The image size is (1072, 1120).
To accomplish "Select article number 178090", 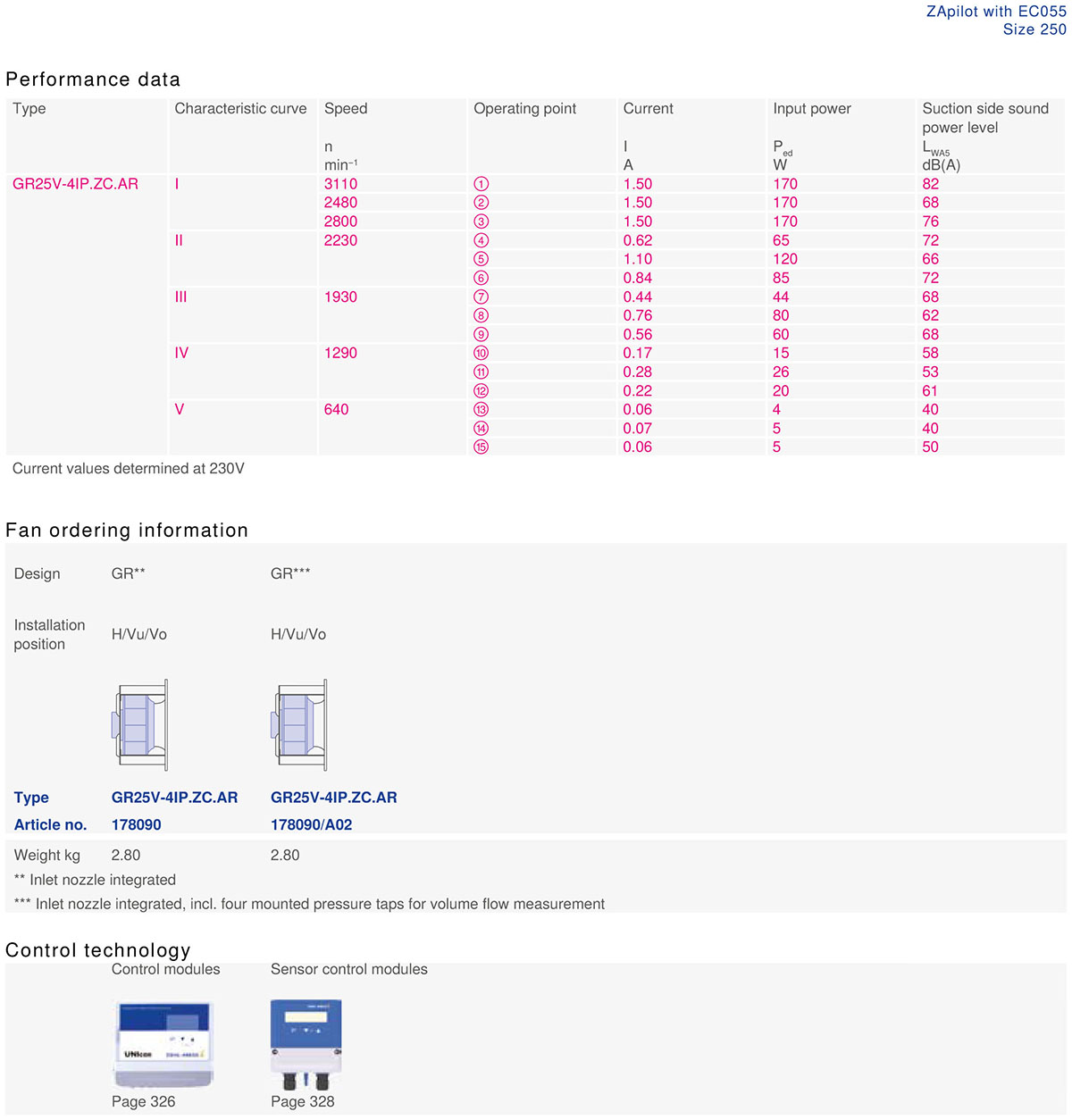I will (x=137, y=824).
